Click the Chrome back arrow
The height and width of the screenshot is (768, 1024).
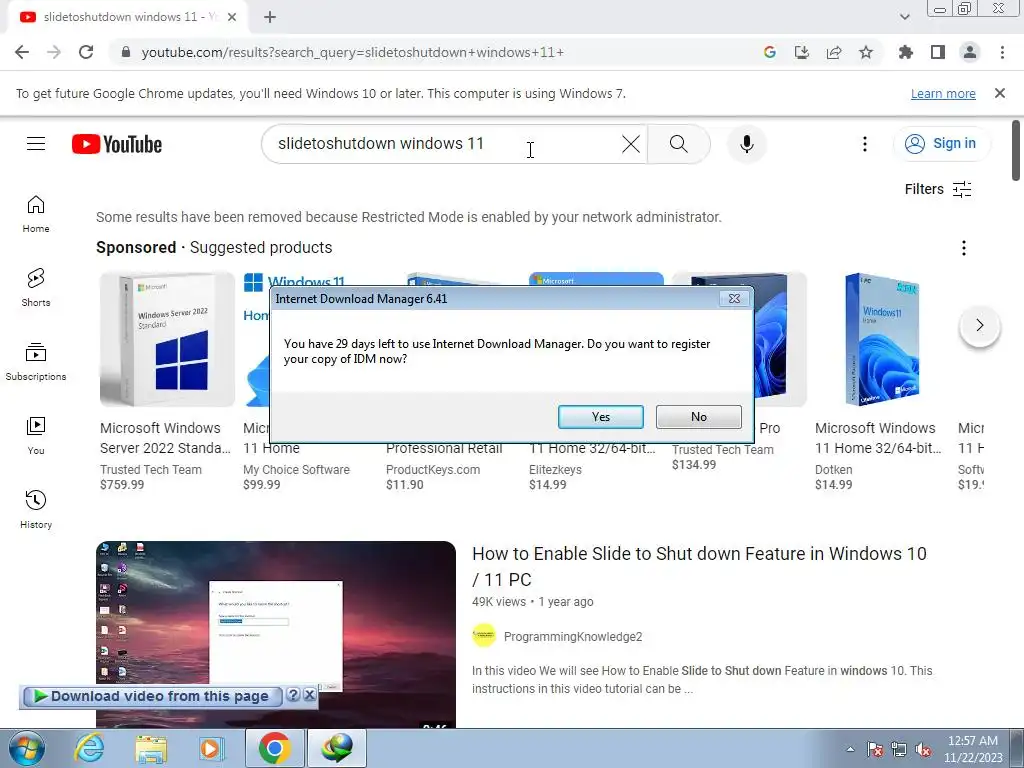[x=22, y=52]
